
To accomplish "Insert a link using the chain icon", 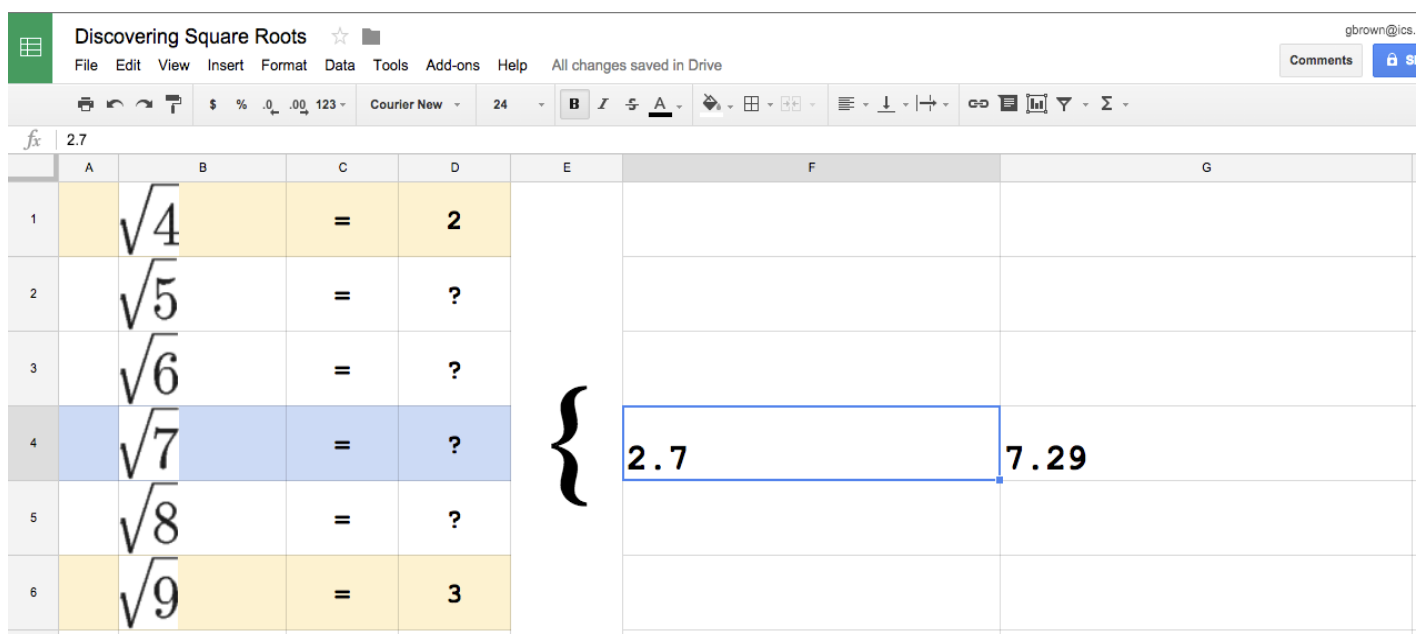I will point(978,104).
